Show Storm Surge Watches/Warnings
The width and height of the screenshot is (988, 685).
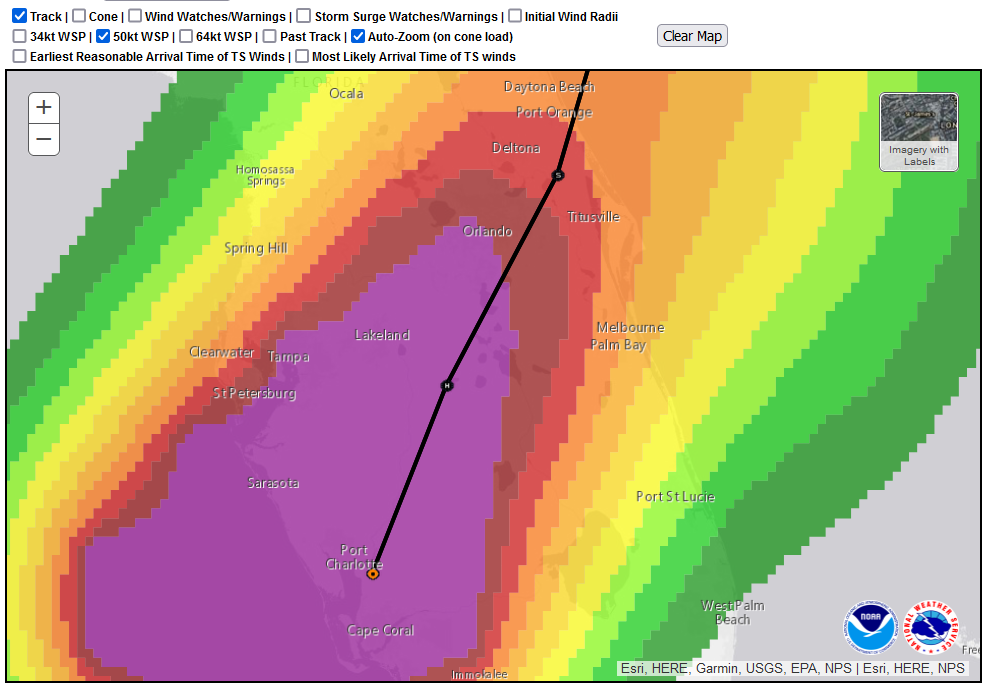coord(305,16)
